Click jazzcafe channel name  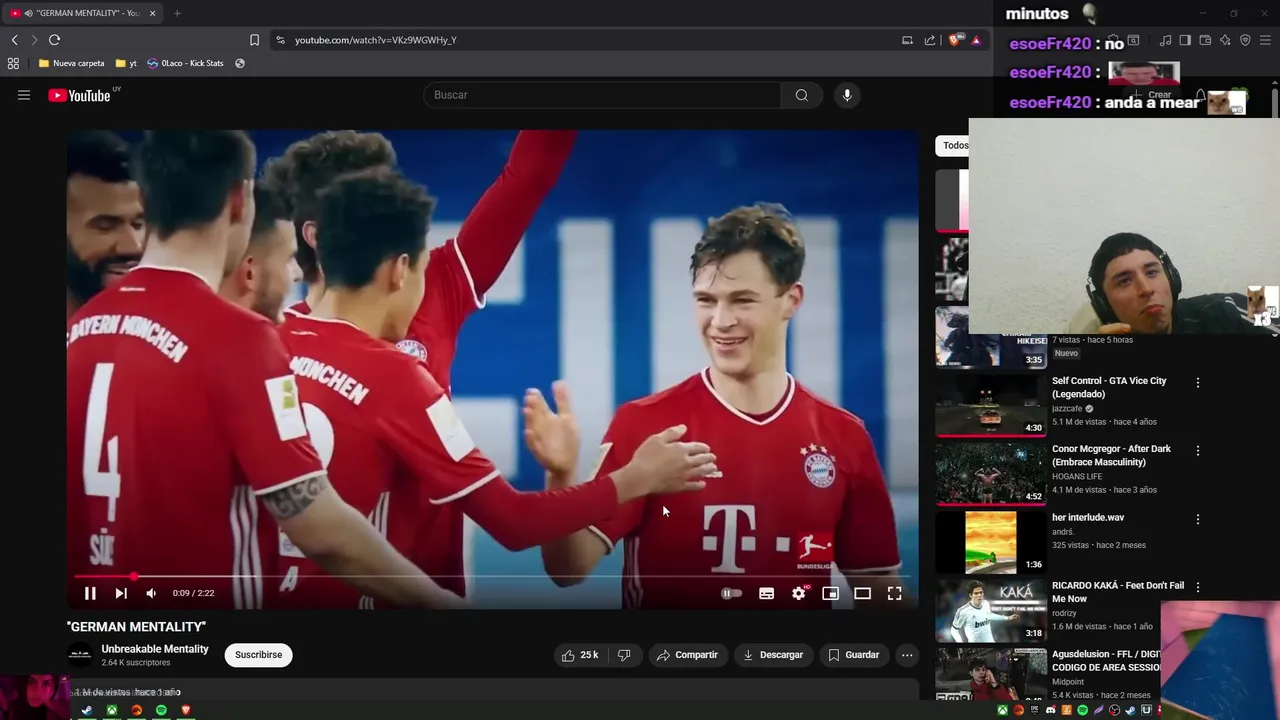coord(1069,409)
